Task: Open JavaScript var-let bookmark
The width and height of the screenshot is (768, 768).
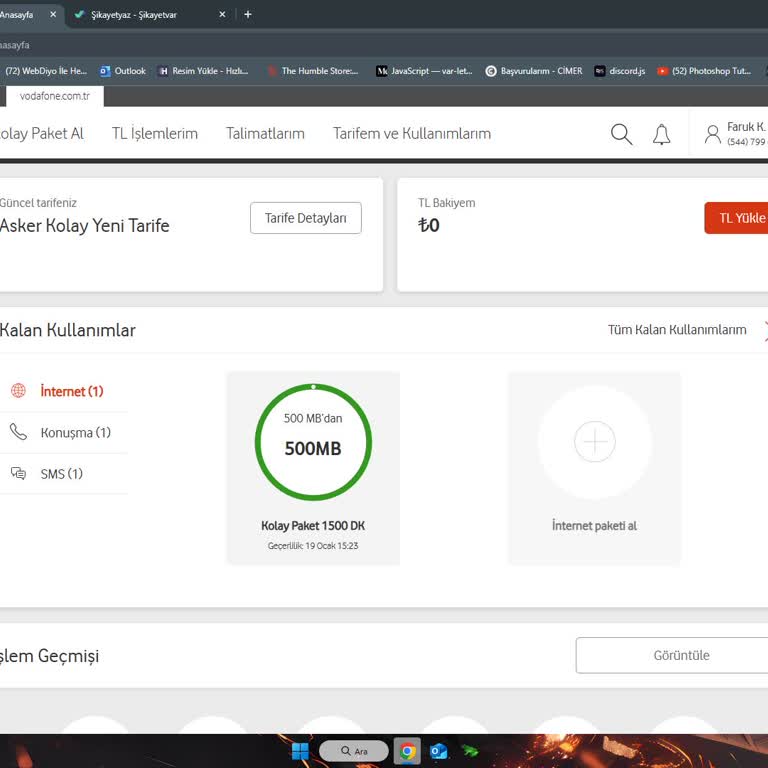Action: (424, 71)
